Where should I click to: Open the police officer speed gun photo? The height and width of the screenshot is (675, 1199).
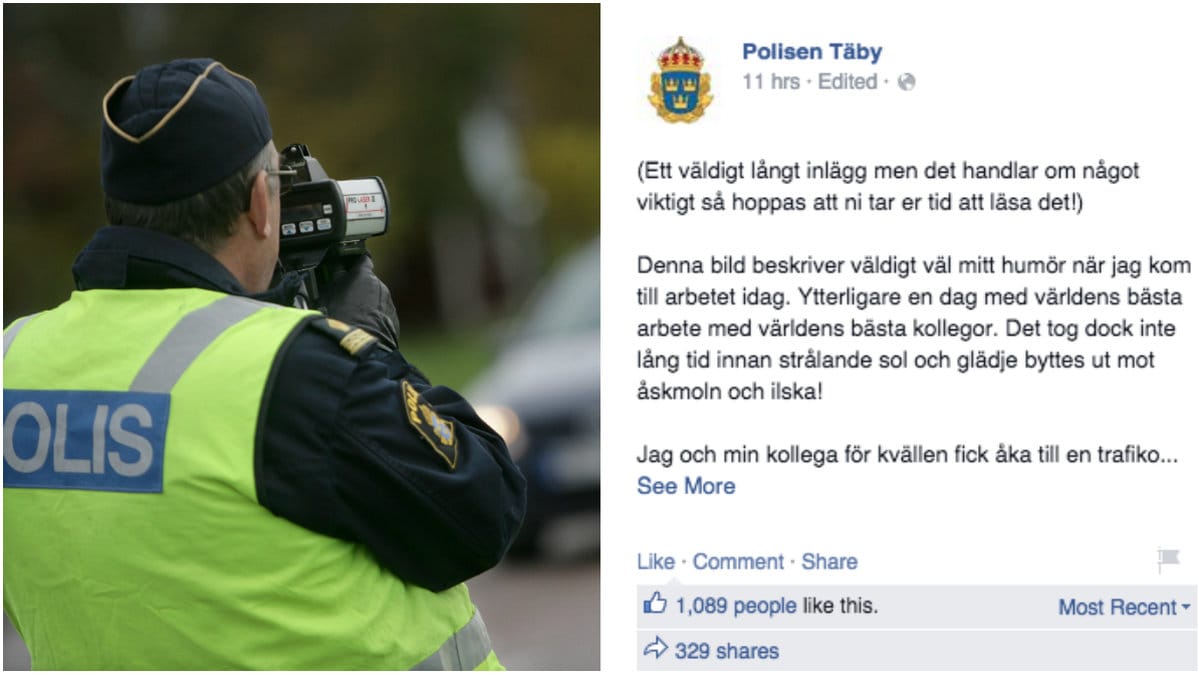(301, 337)
